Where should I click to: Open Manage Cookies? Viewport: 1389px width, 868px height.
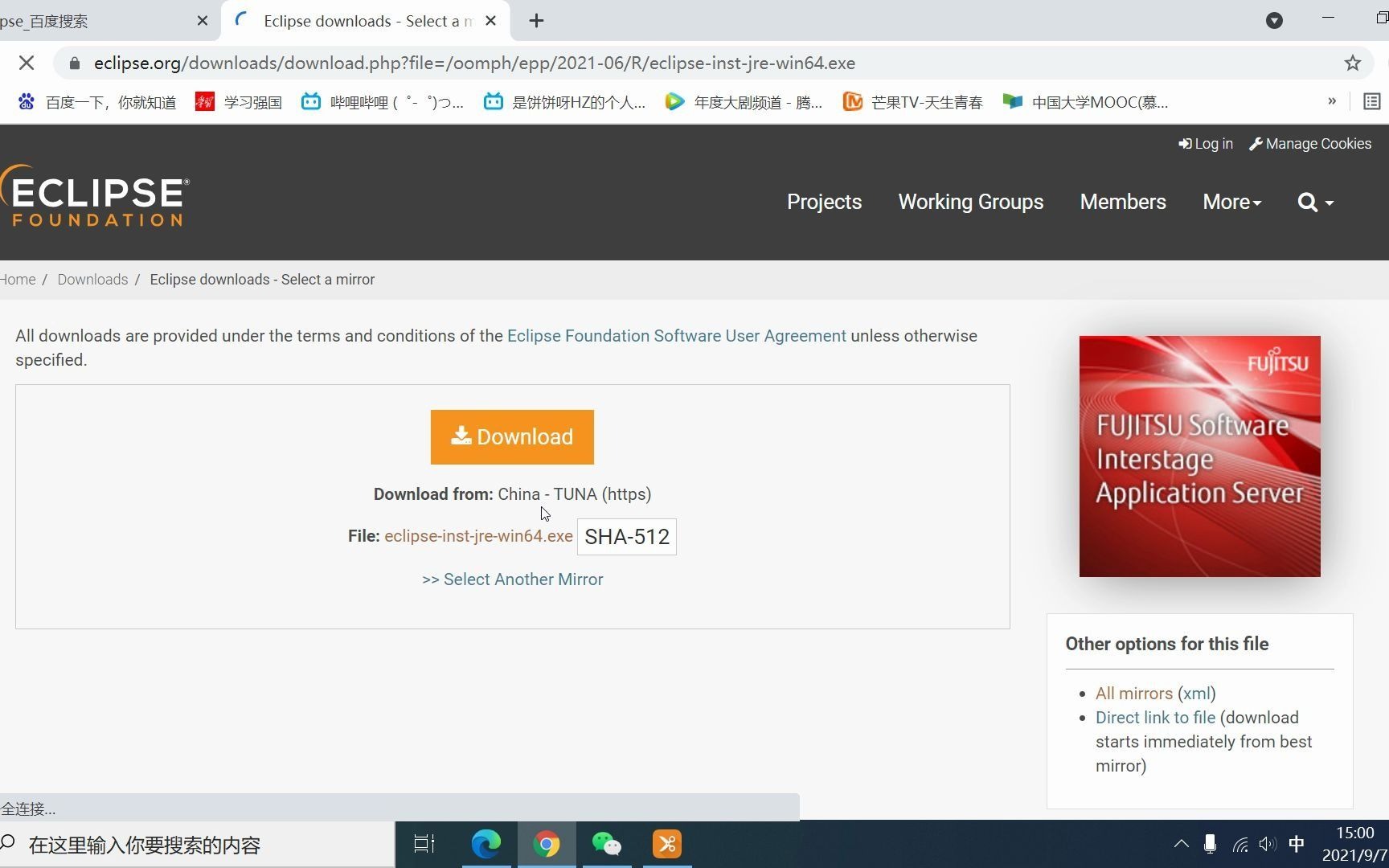pos(1310,144)
